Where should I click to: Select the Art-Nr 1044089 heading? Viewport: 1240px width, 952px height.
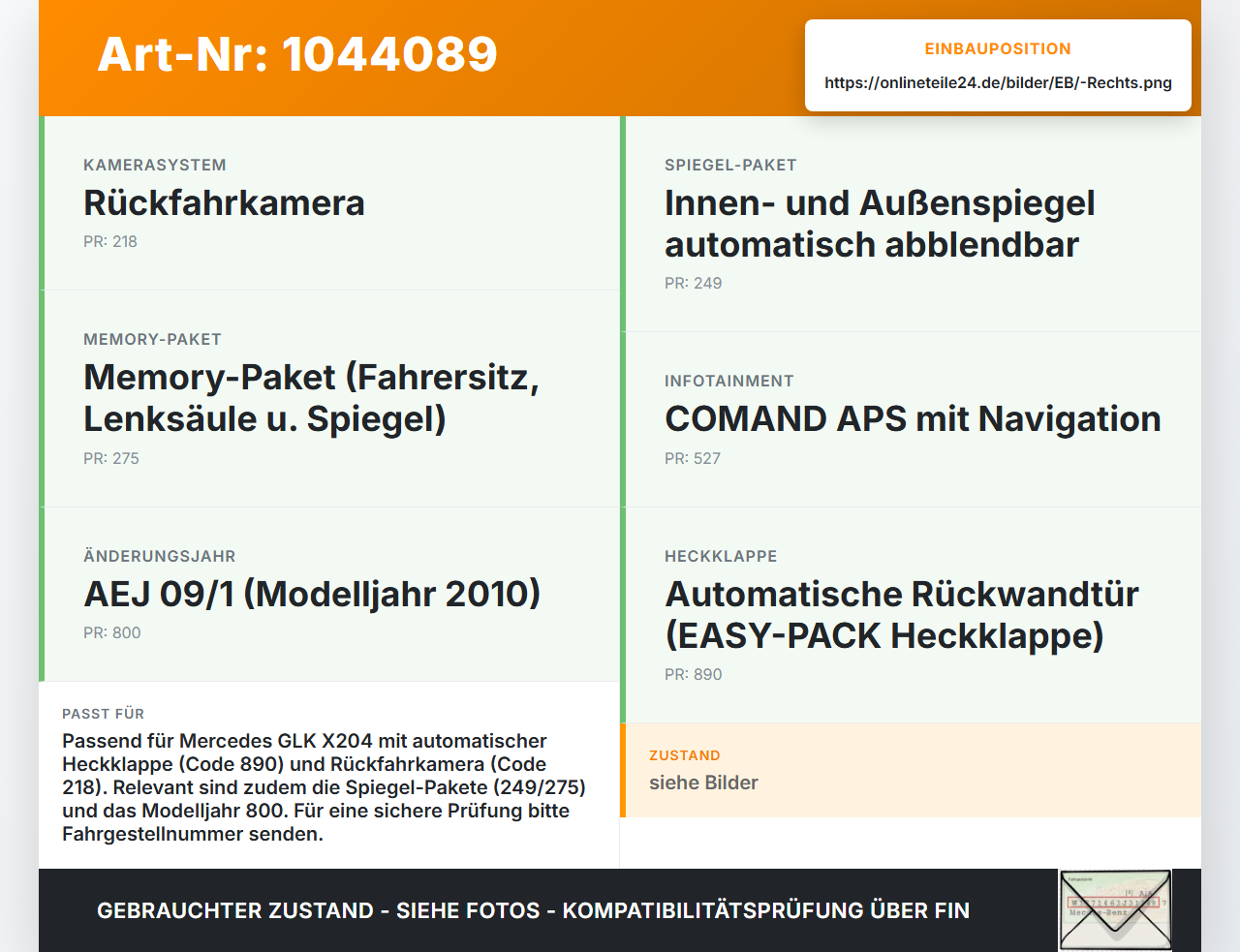(x=297, y=54)
